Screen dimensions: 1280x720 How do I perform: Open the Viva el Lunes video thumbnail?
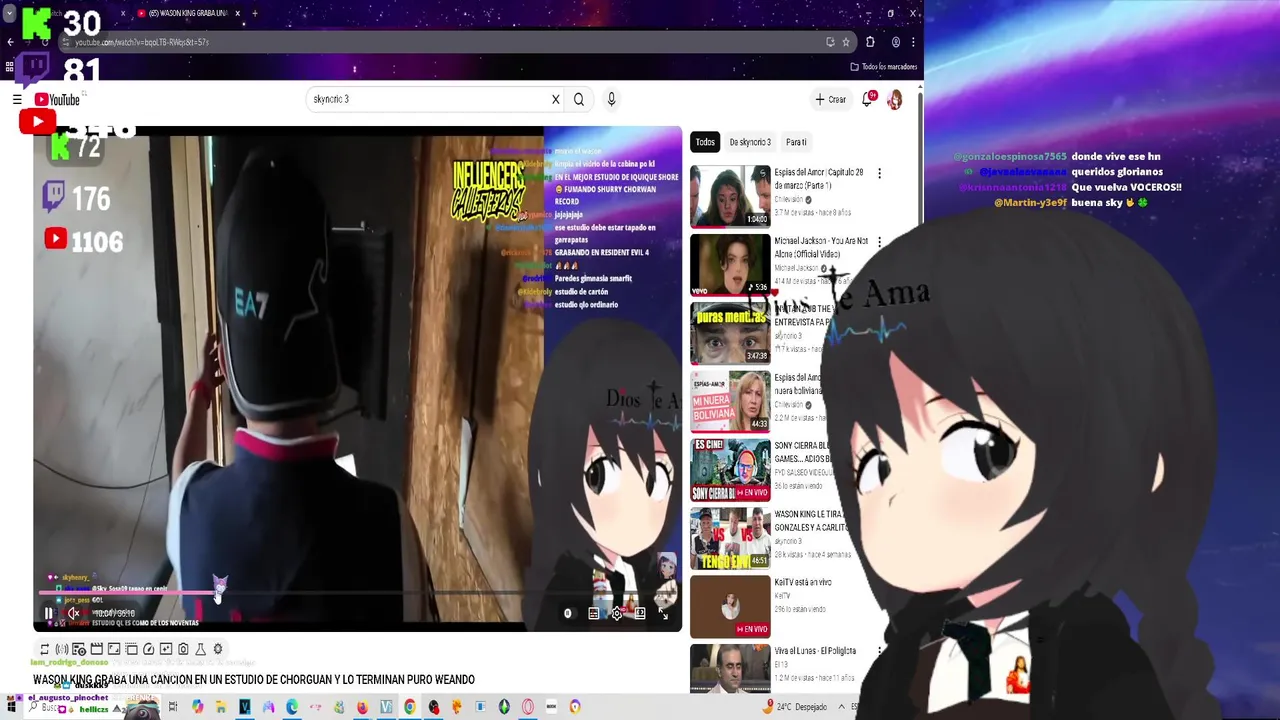coord(730,668)
